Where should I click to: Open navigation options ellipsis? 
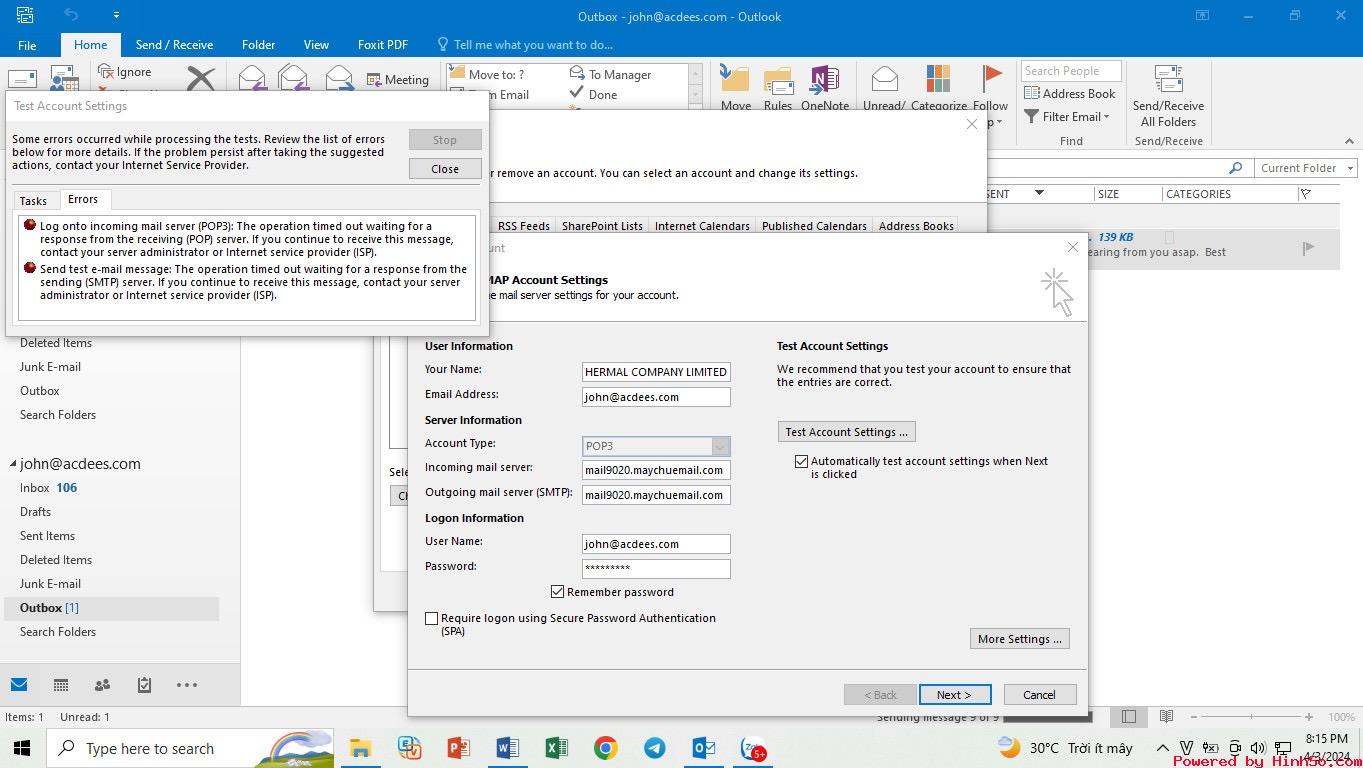coord(187,685)
